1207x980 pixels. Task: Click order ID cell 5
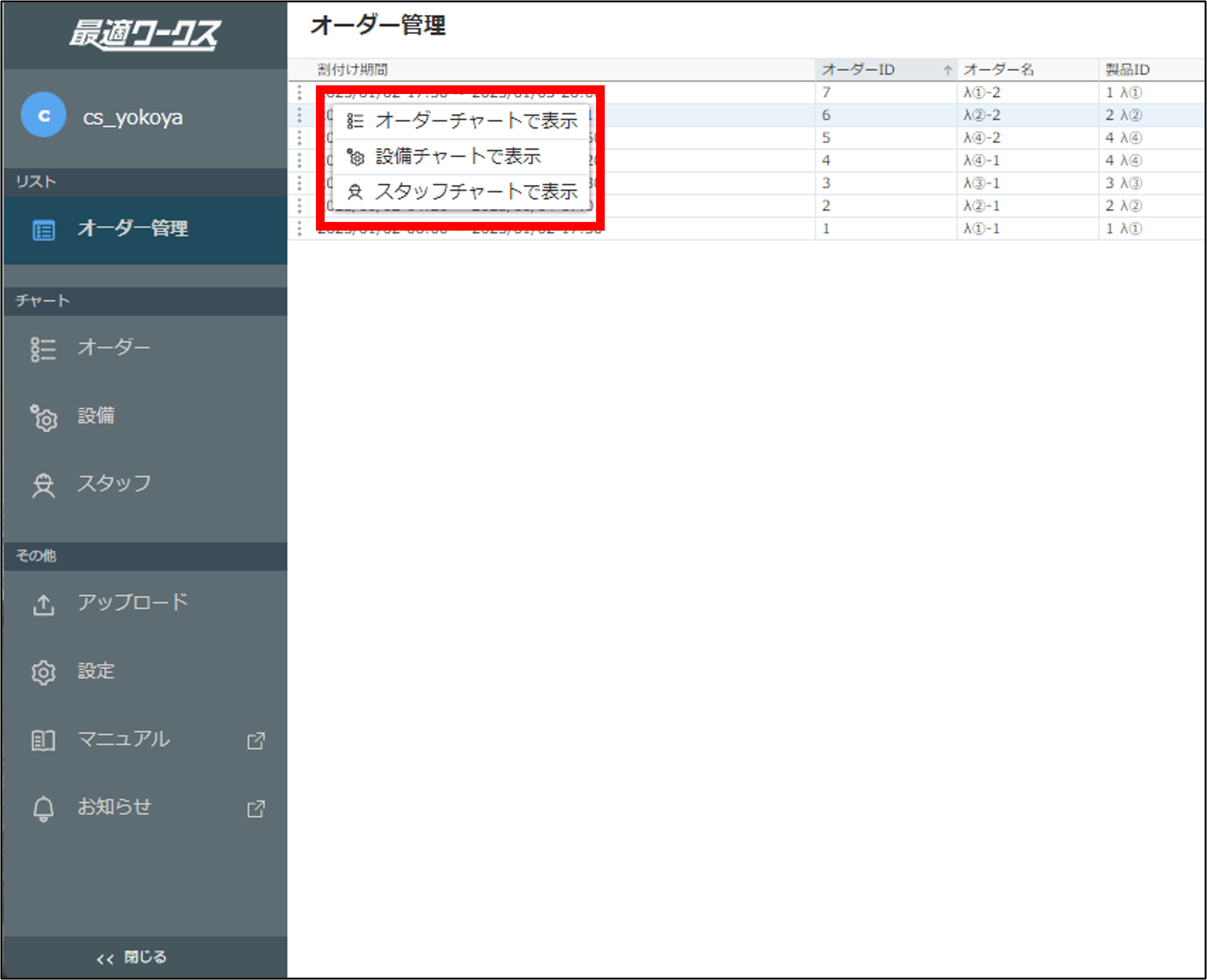pos(886,138)
